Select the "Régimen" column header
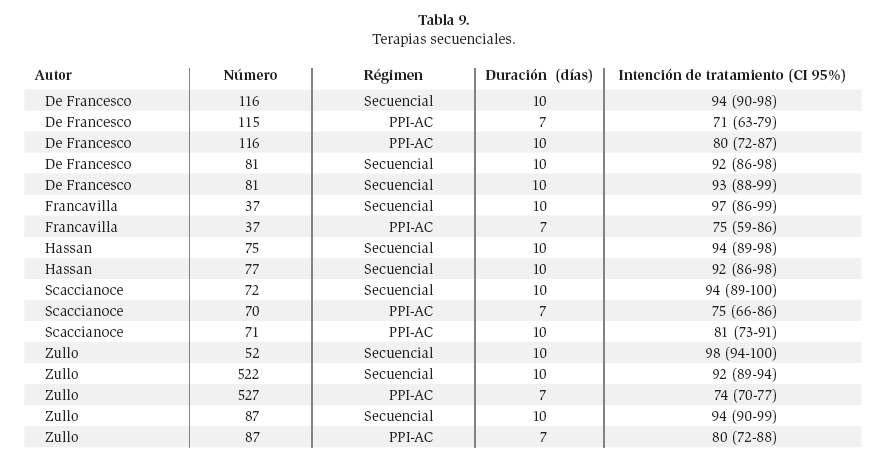This screenshot has height=474, width=890. tap(393, 75)
